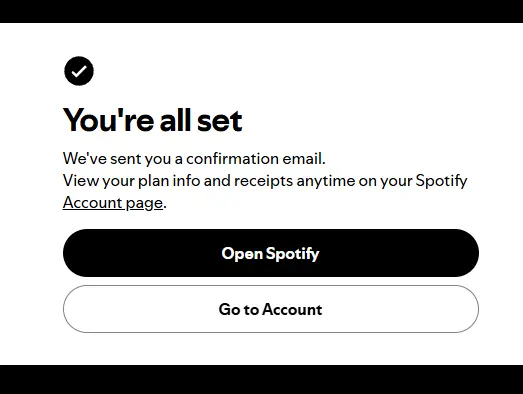Click the "View your plan info" text line

265,181
